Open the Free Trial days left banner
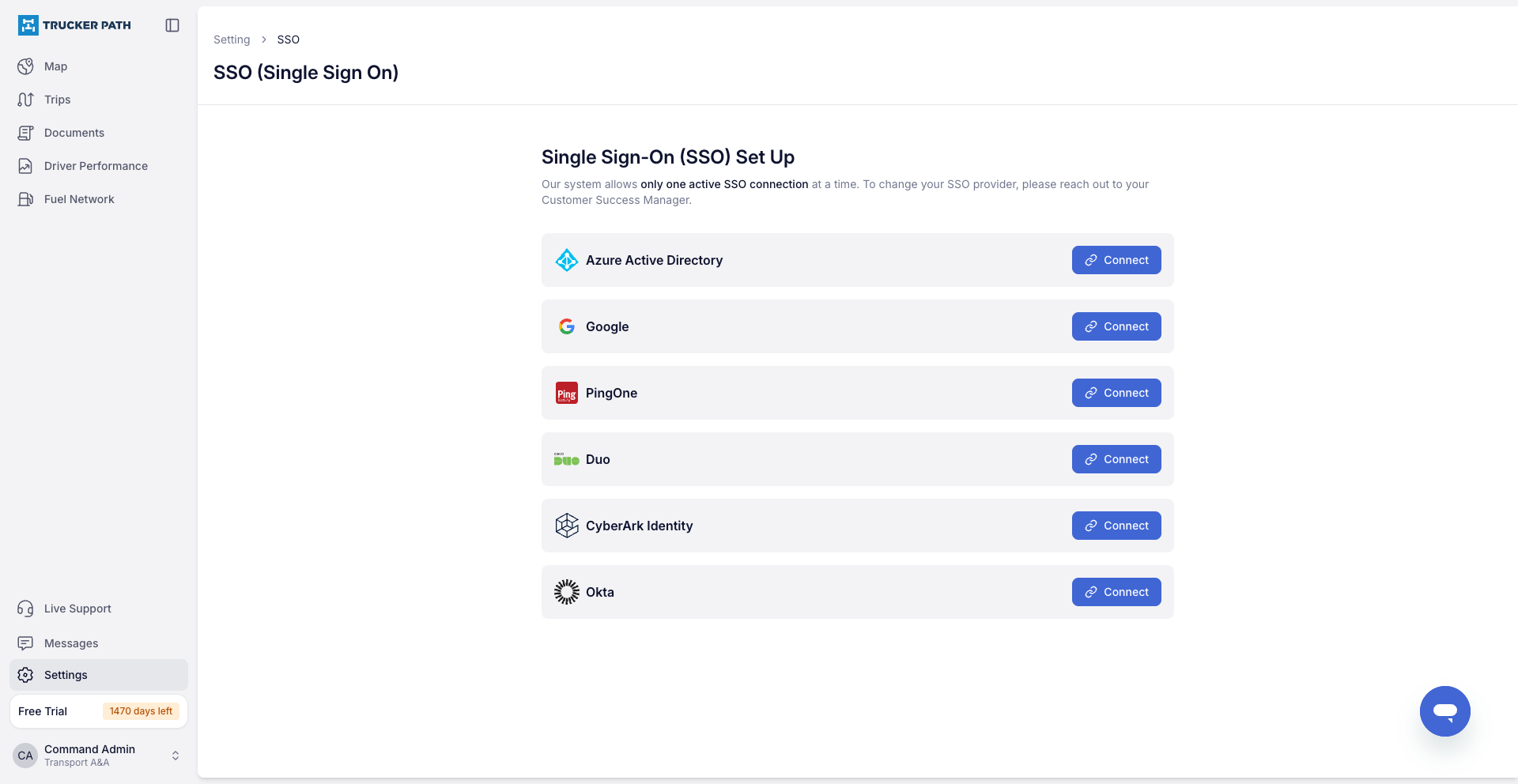1518x784 pixels. pos(99,711)
